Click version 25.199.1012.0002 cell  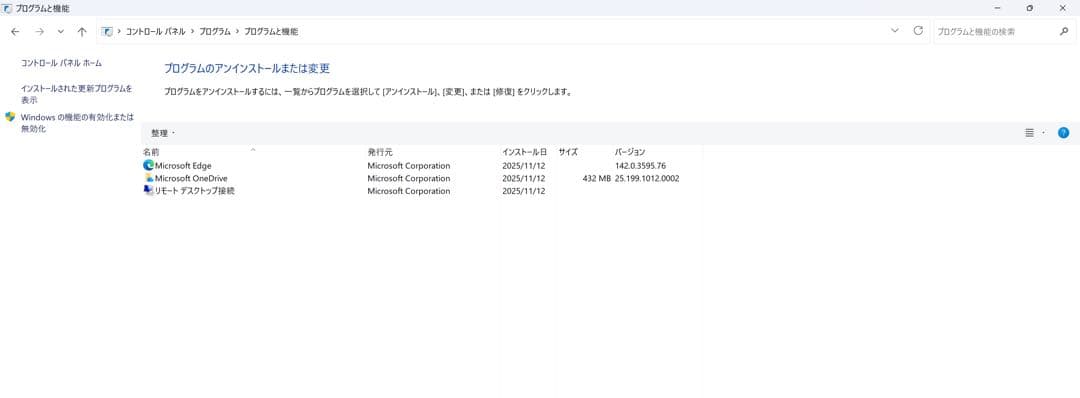point(647,178)
